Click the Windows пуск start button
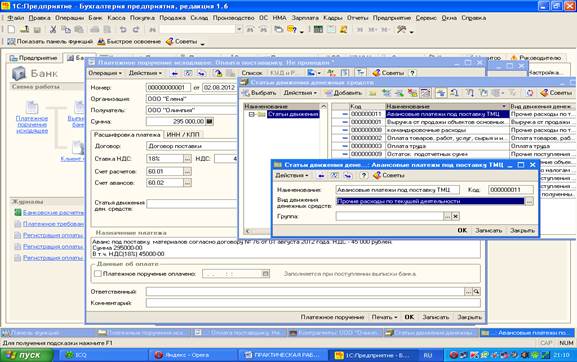The width and height of the screenshot is (577, 362). coord(27,355)
